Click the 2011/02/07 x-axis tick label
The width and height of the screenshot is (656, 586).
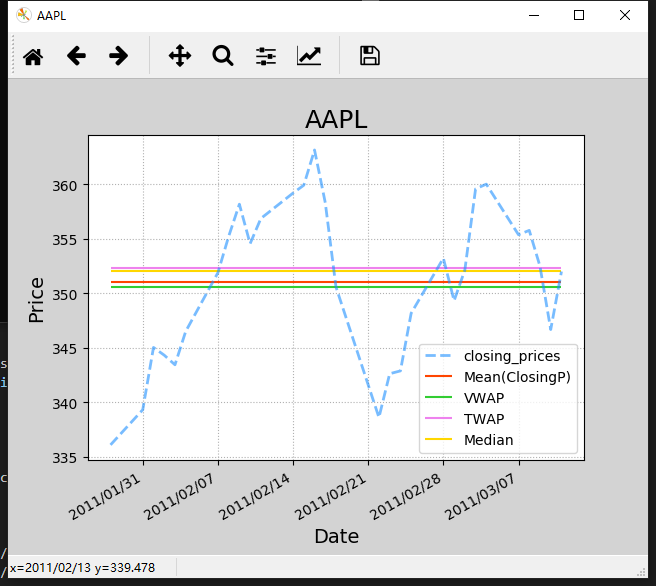179,497
